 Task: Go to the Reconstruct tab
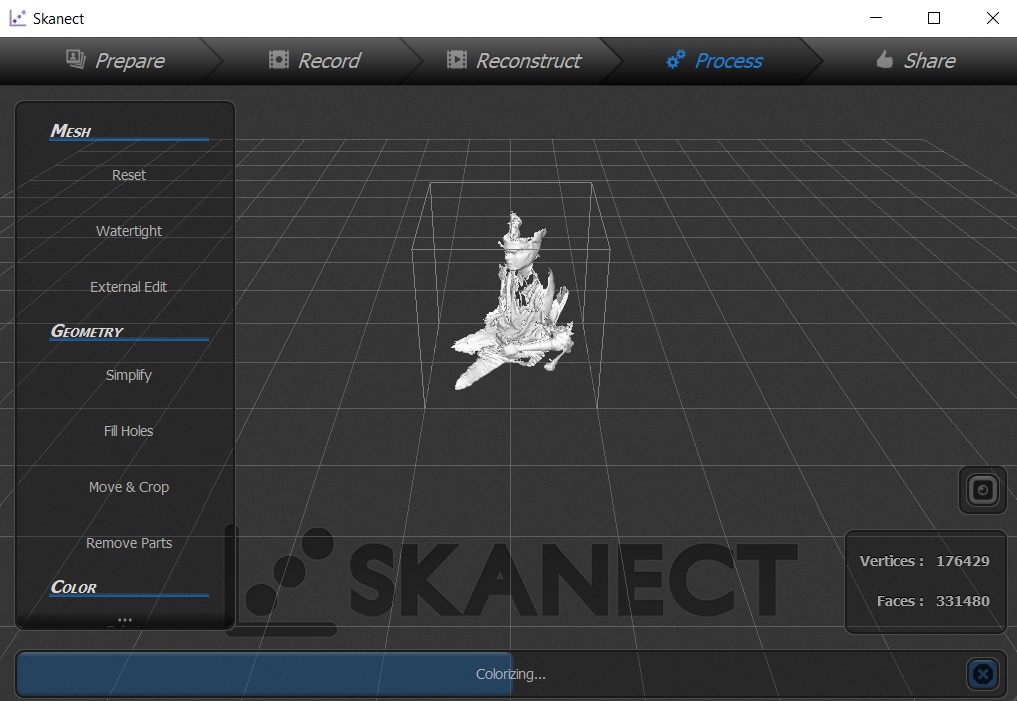(514, 60)
